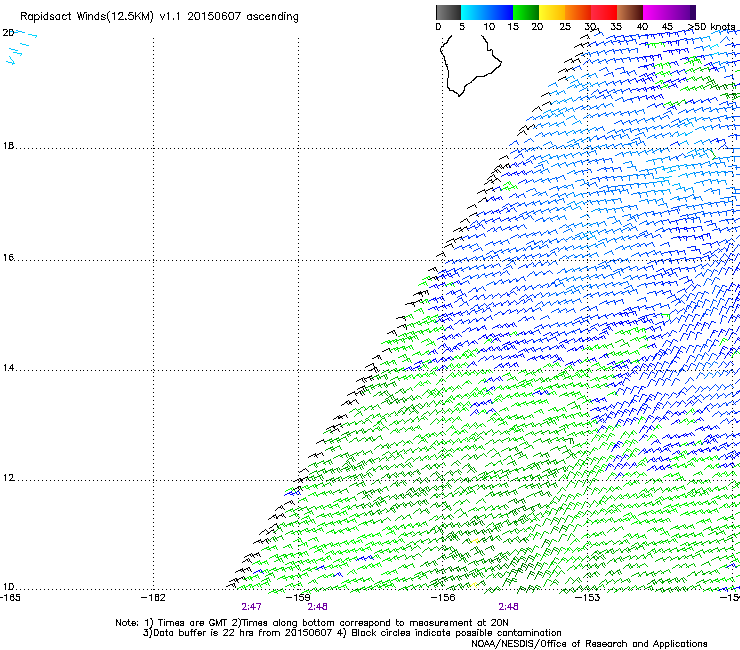740x650 pixels.
Task: Pick the orange 25-30 knots legend segment
Action: pos(578,12)
